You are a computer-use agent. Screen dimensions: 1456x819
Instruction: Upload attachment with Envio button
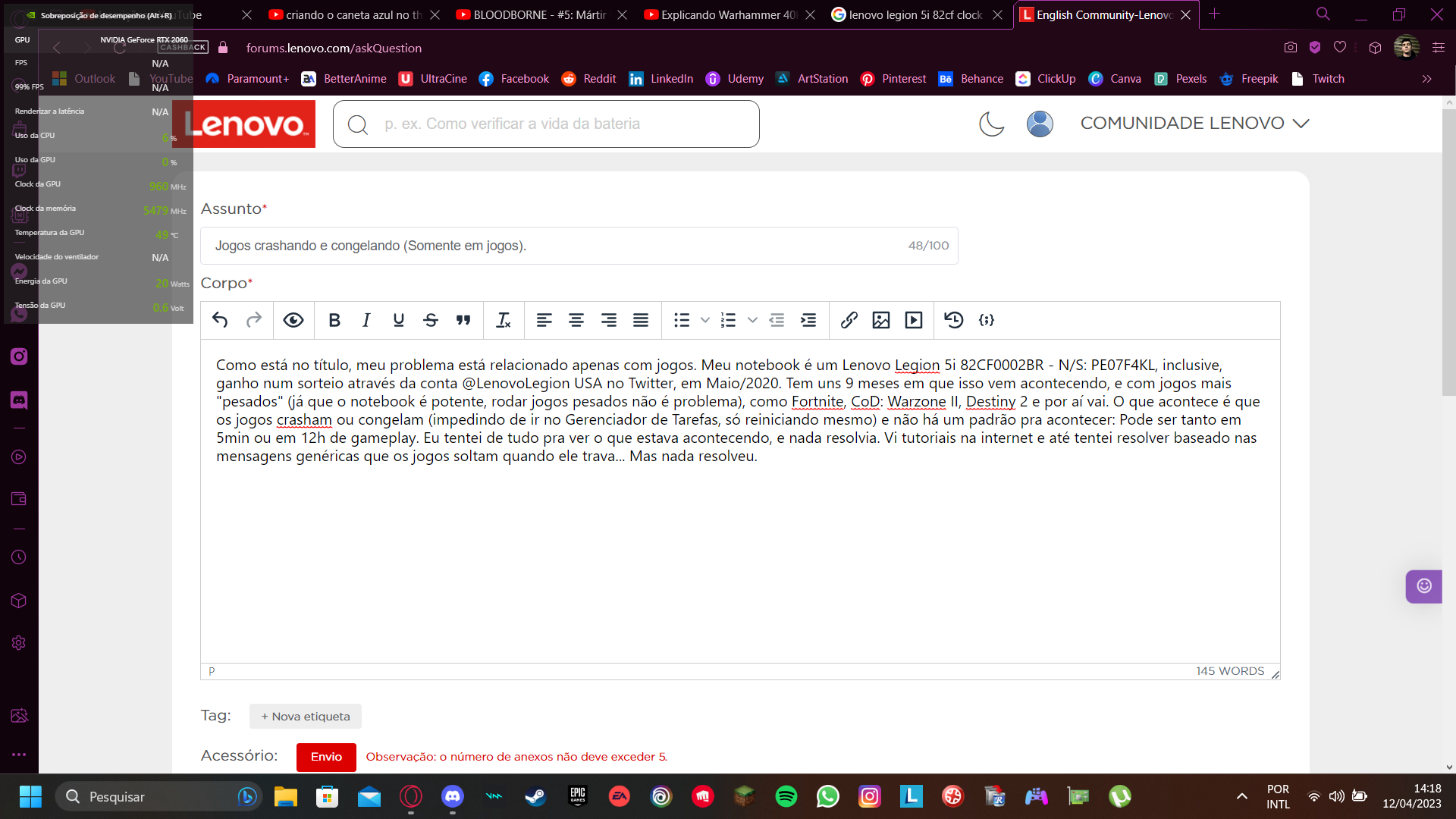tap(326, 757)
